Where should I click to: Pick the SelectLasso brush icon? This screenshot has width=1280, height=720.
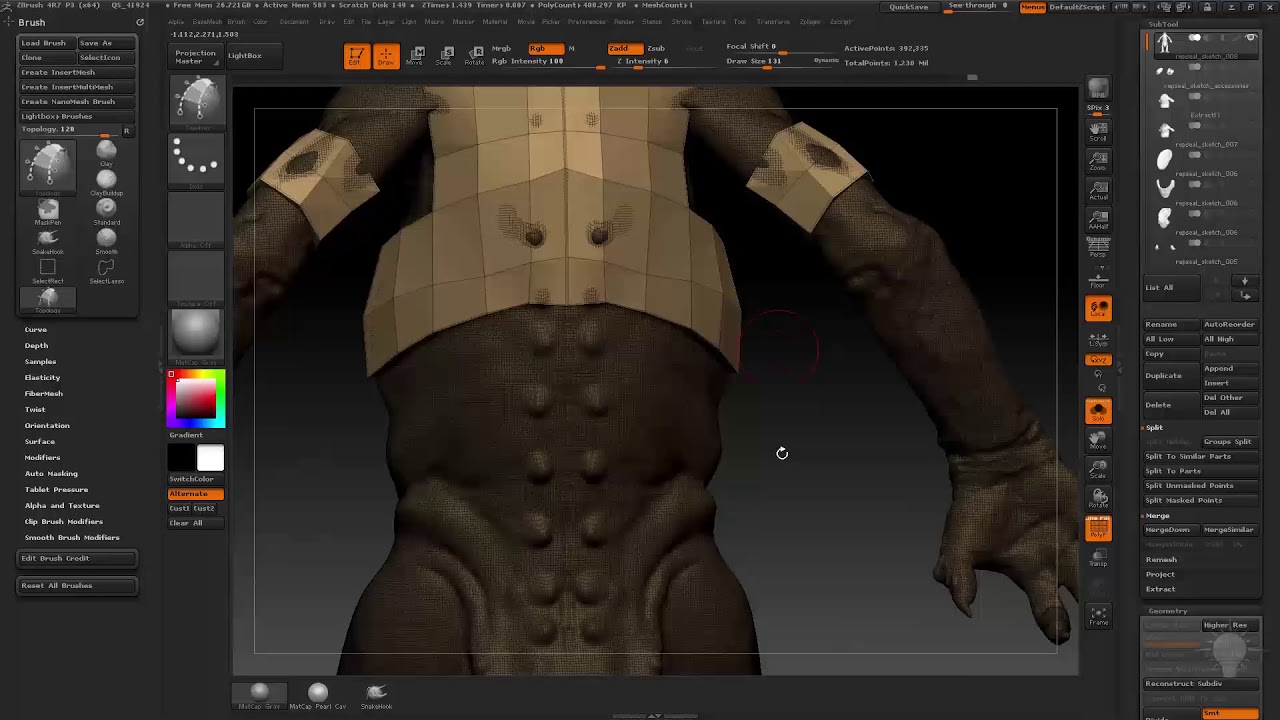tap(106, 270)
